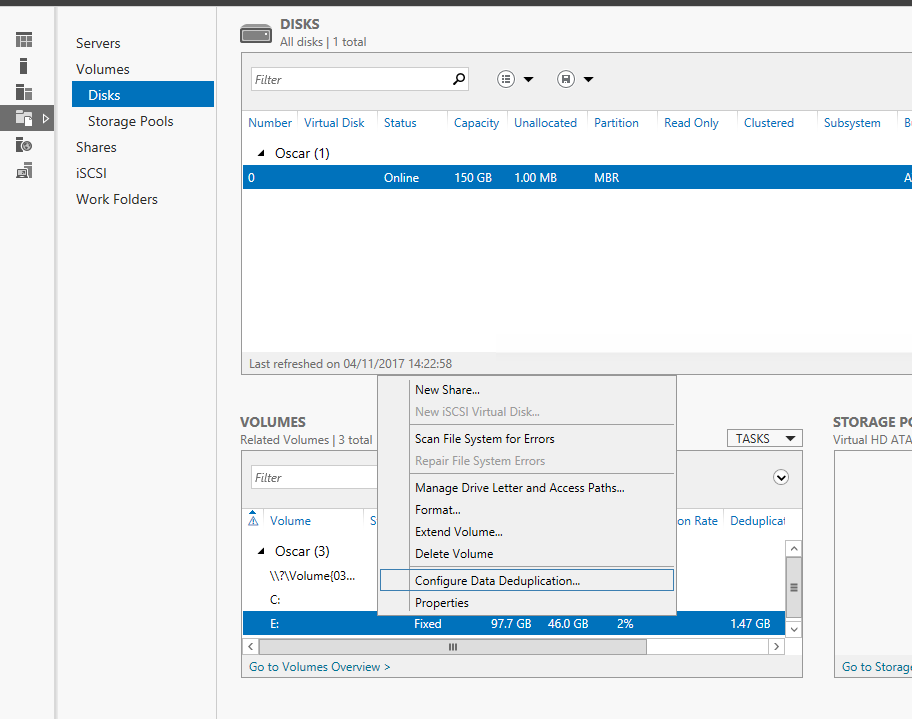The image size is (912, 719).
Task: Select the File and Storage Services icon
Action: pyautogui.click(x=24, y=118)
